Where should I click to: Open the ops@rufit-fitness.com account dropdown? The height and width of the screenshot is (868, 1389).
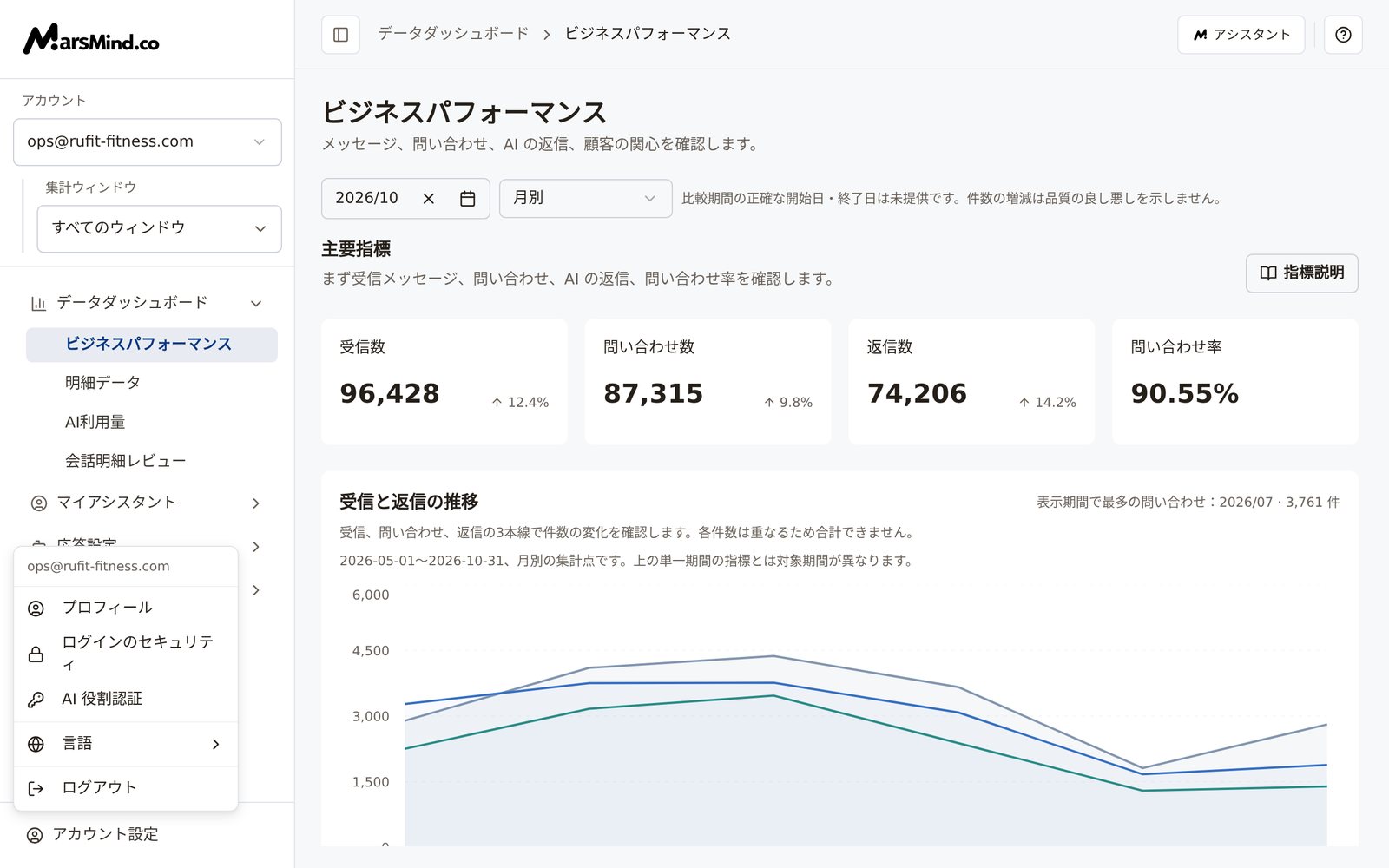point(148,141)
